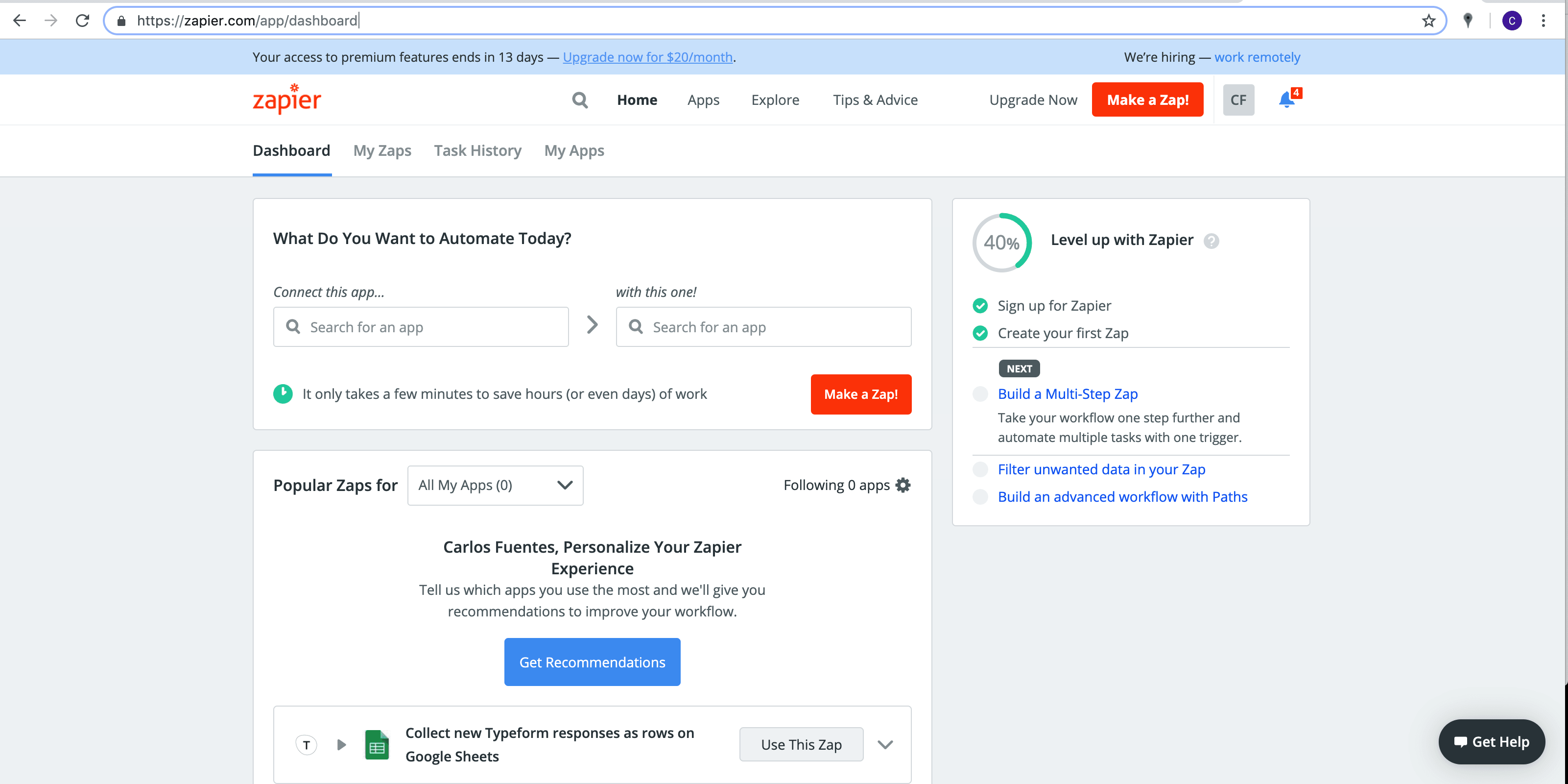Reload the page in browser
Viewport: 1568px width, 784px height.
point(82,21)
